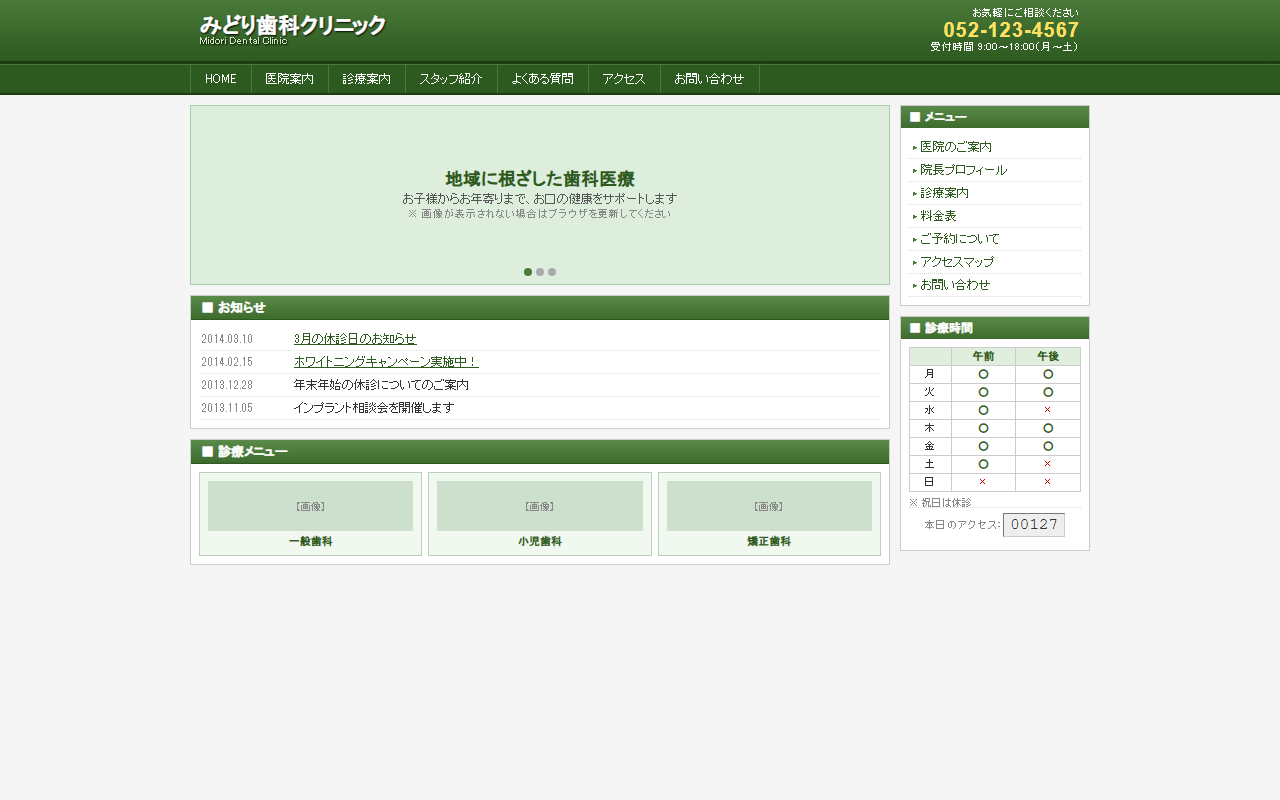Select the second slideshow dot indicator

540,271
